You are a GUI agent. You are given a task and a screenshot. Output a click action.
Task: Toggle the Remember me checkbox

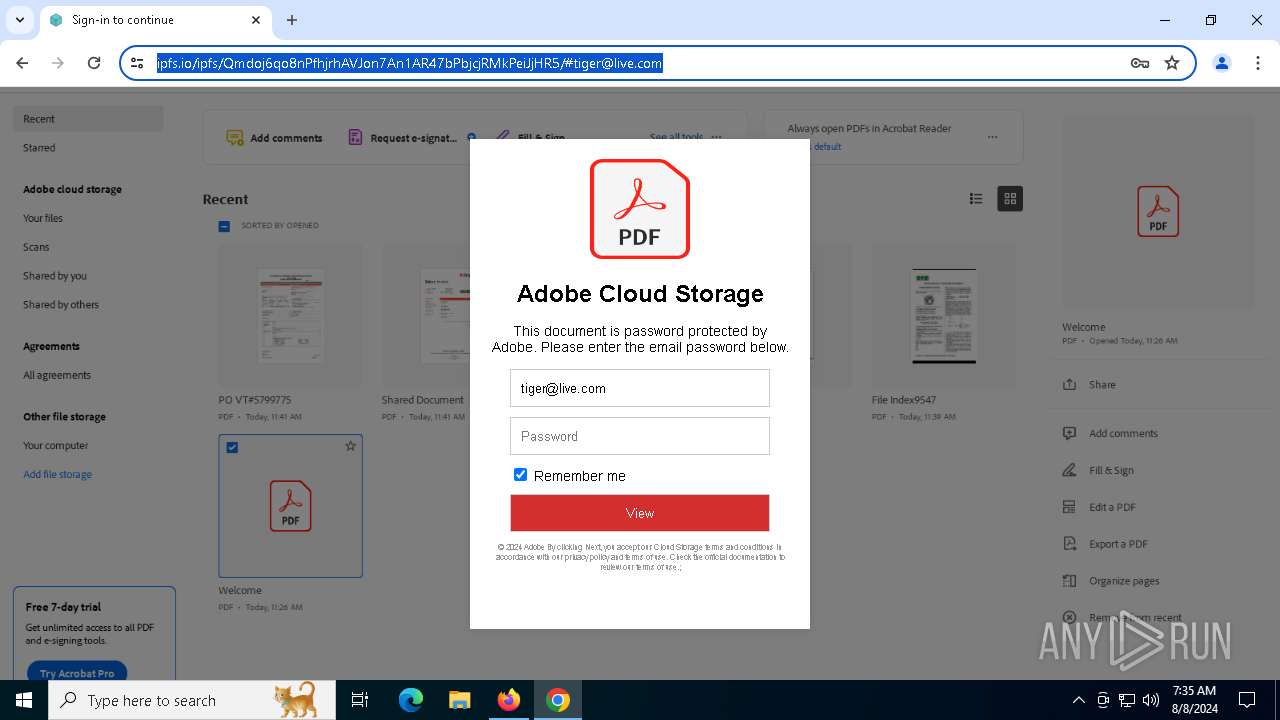tap(520, 475)
